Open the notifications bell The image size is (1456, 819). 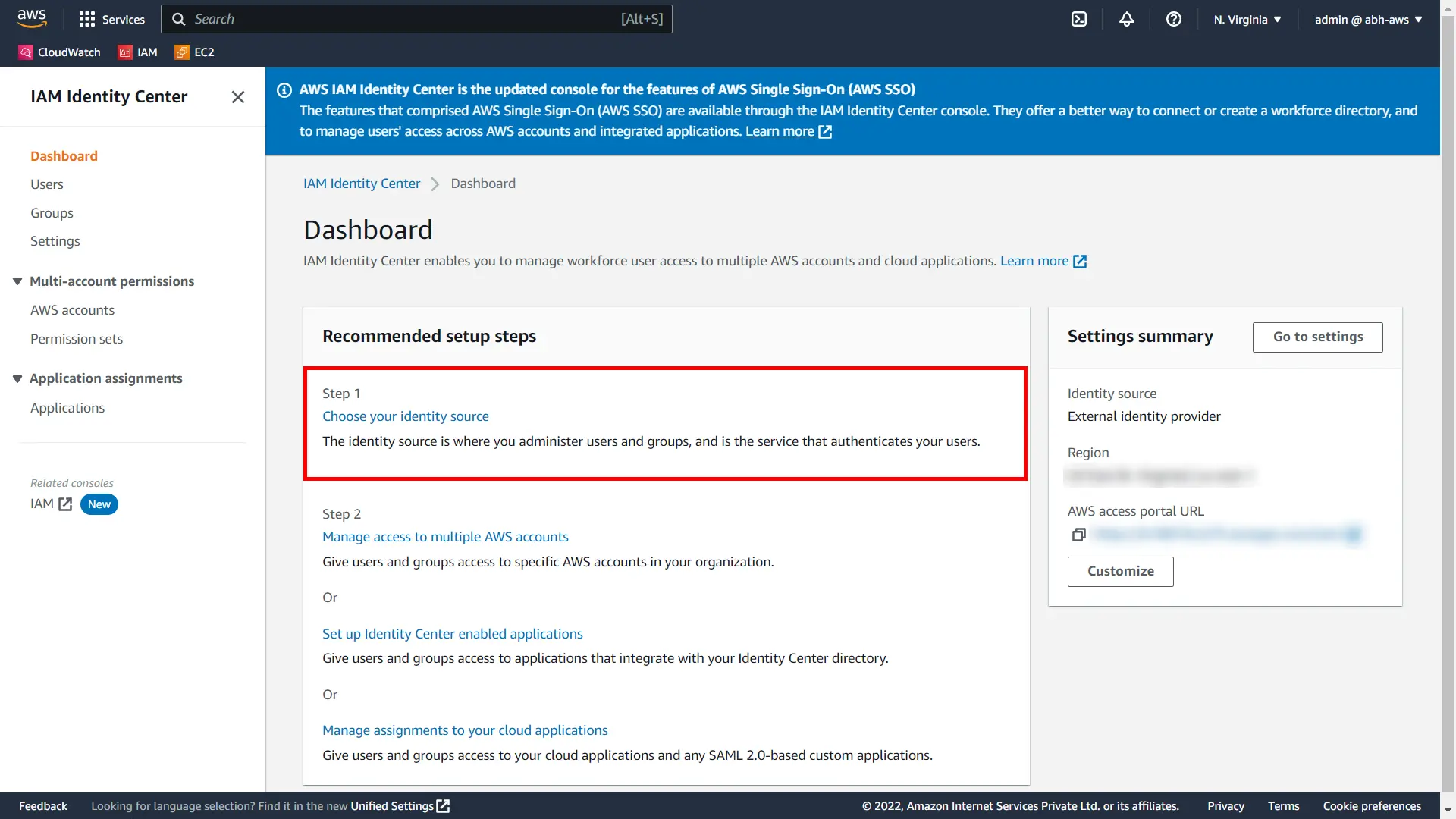[1126, 19]
